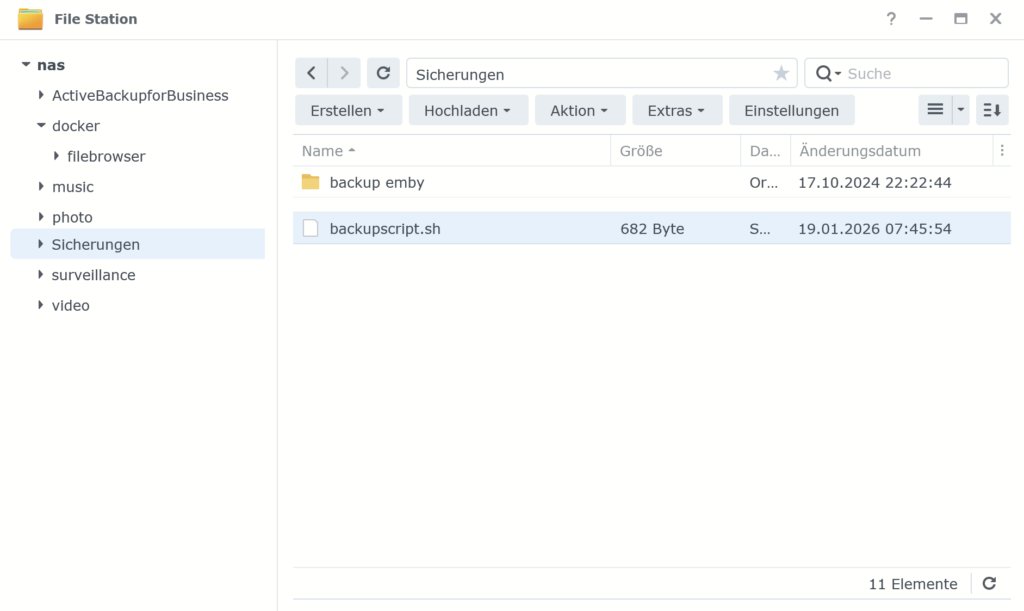
Task: Refresh the Sicherungen folder via toolbar icon
Action: click(x=382, y=73)
